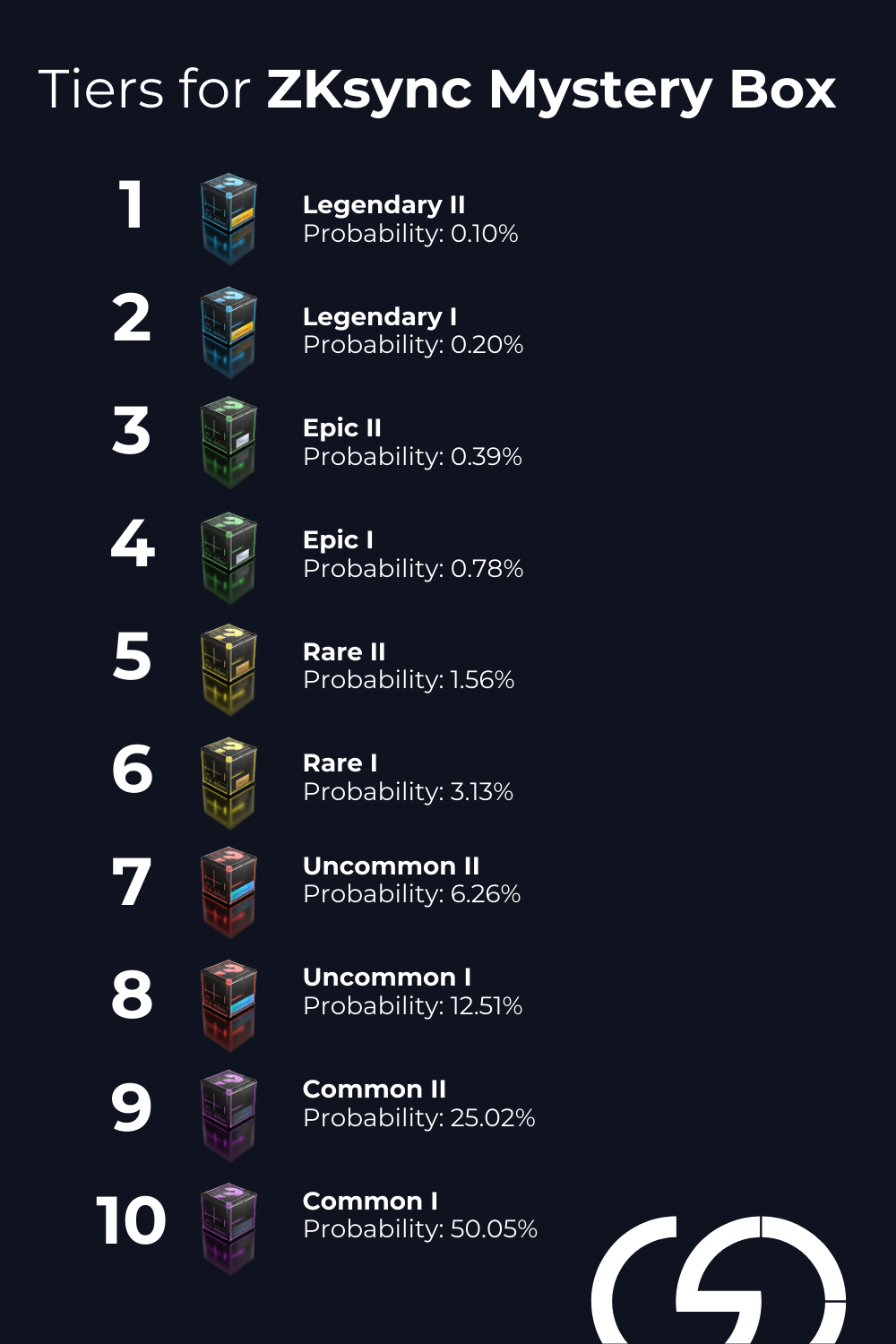Viewport: 896px width, 1344px height.
Task: Click the Epic II tier label
Action: (342, 427)
